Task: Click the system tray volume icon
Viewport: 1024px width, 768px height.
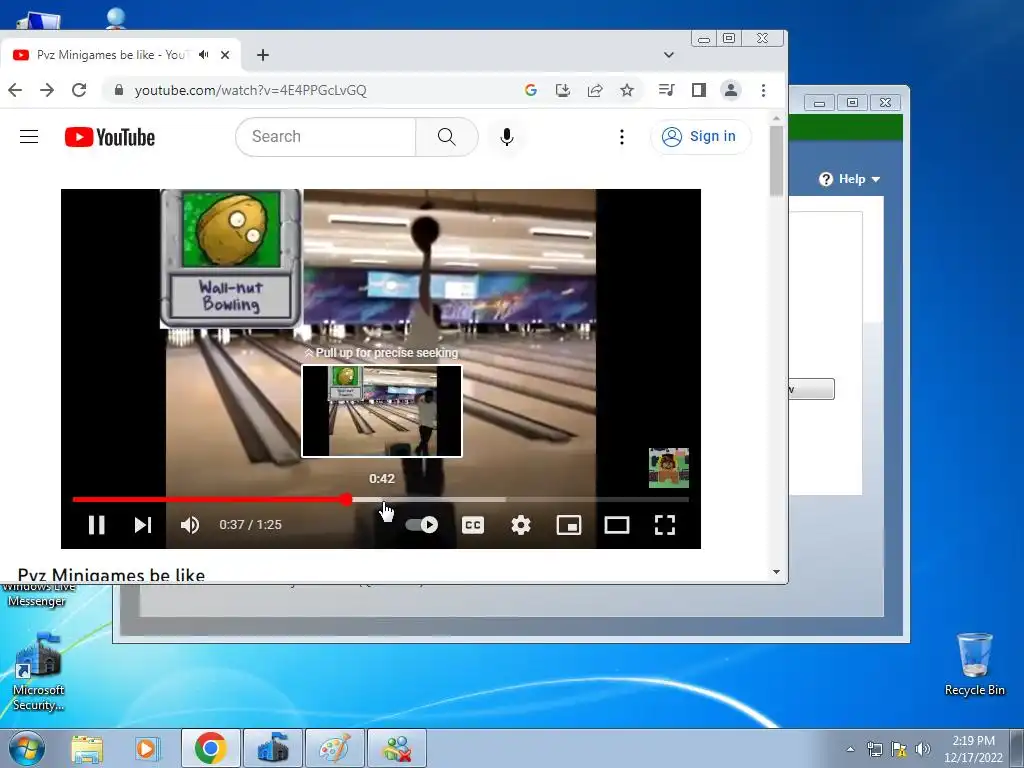Action: tap(923, 749)
